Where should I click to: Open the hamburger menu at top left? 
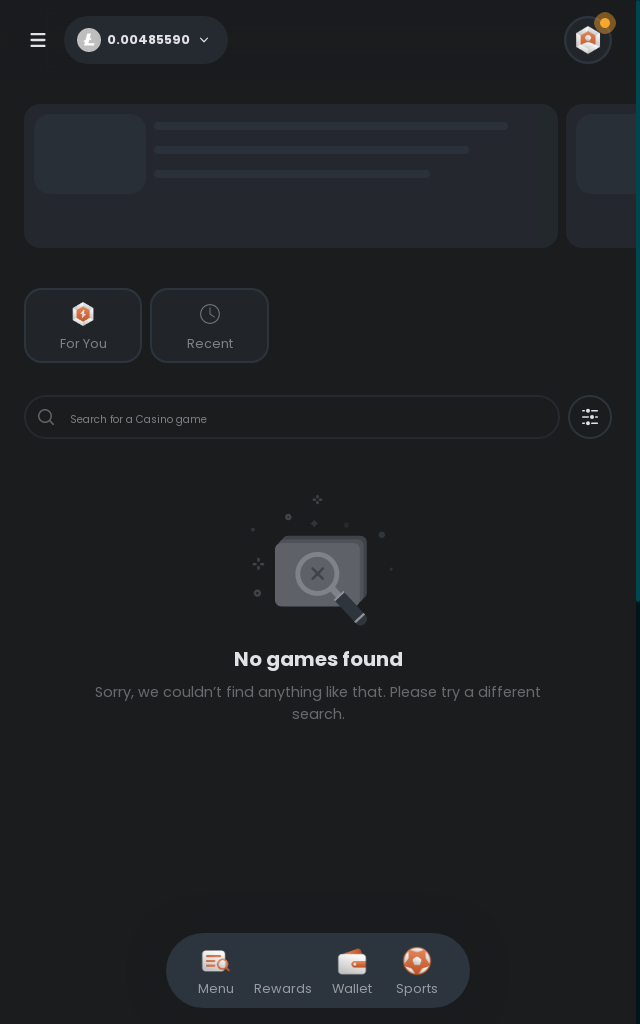tap(38, 40)
